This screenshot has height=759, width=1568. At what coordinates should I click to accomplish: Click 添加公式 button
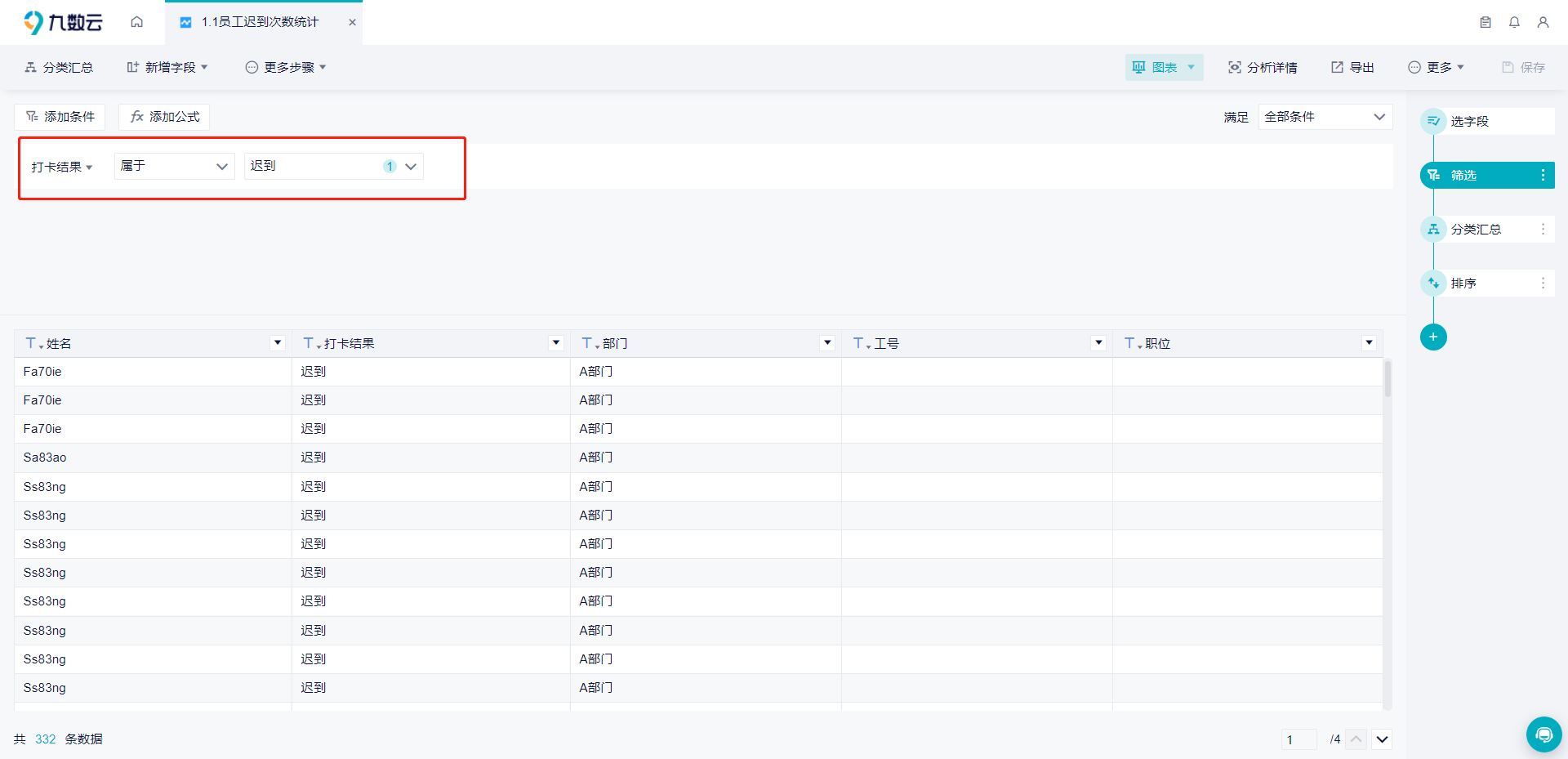tap(164, 117)
